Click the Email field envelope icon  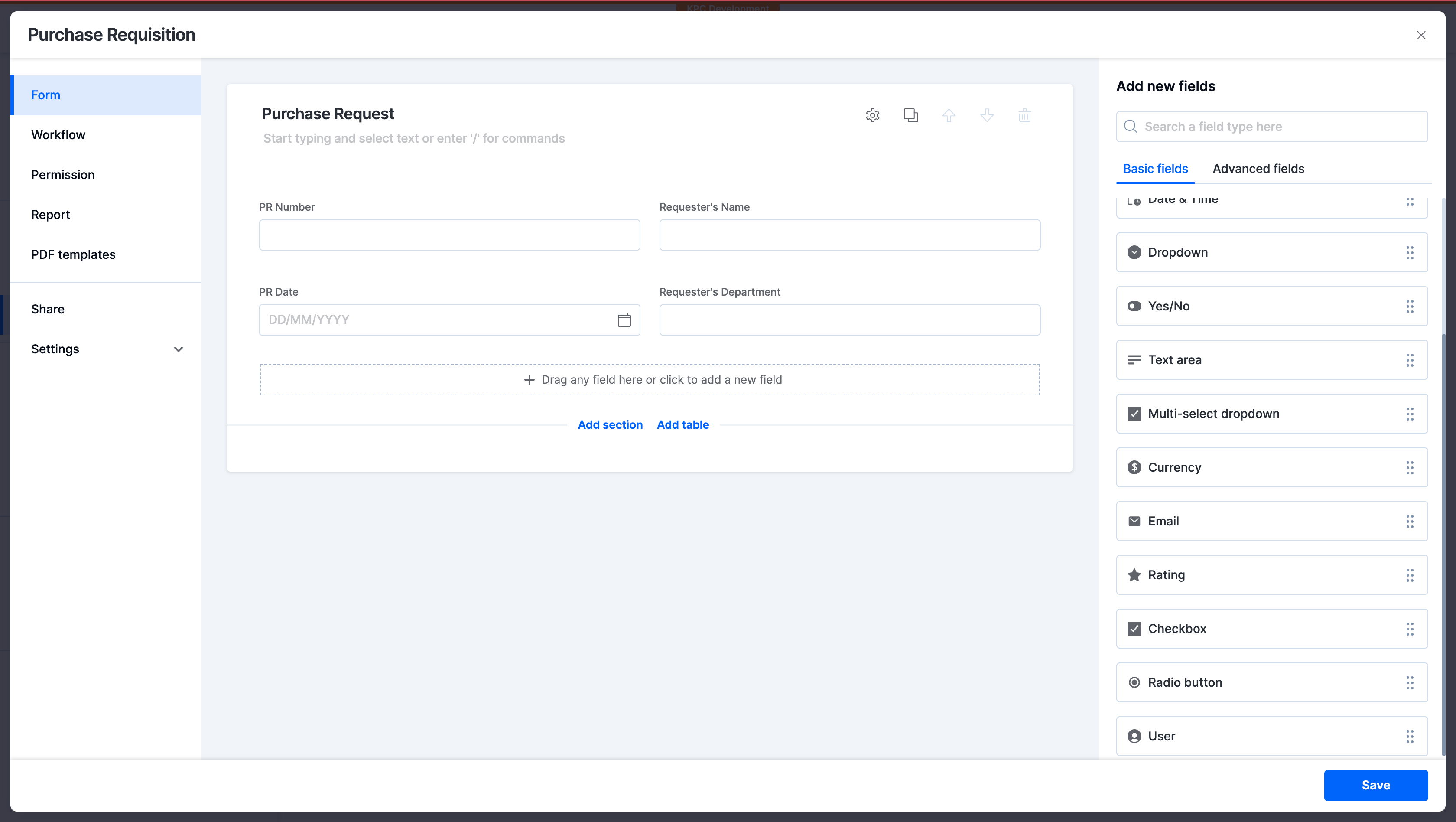[x=1134, y=521]
